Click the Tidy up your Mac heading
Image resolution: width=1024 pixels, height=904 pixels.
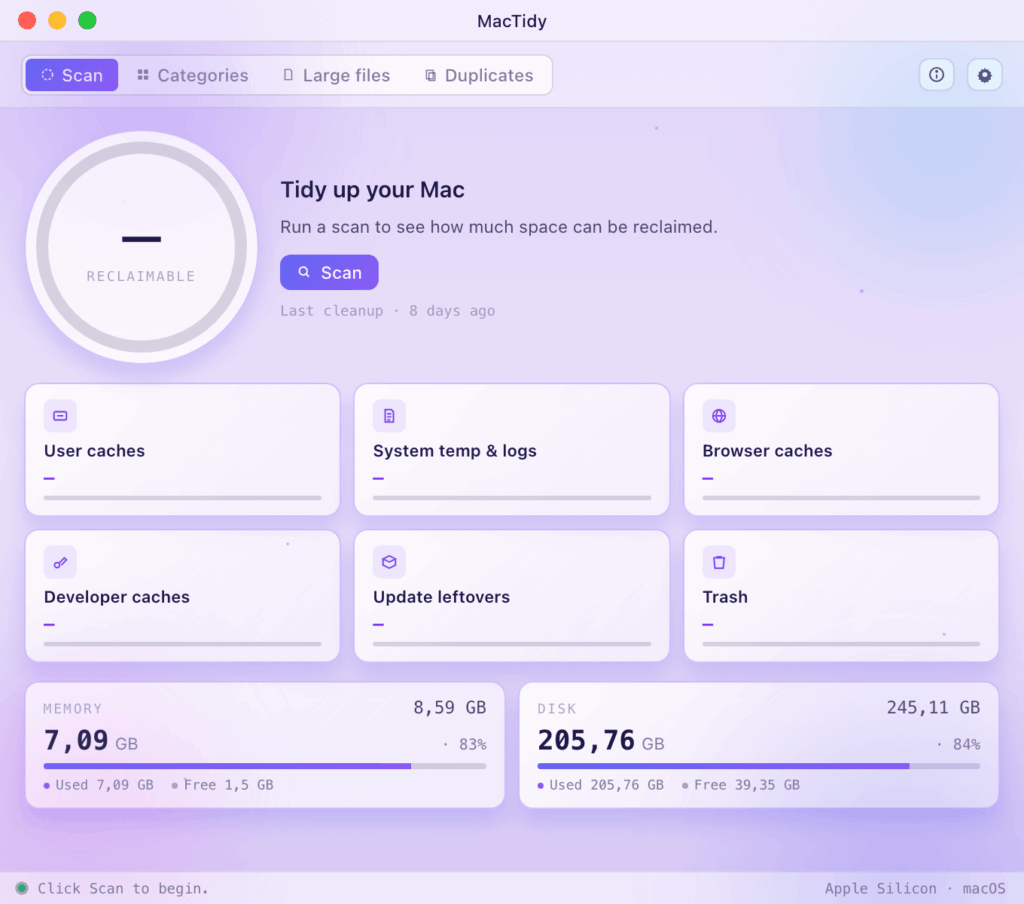[x=372, y=190]
